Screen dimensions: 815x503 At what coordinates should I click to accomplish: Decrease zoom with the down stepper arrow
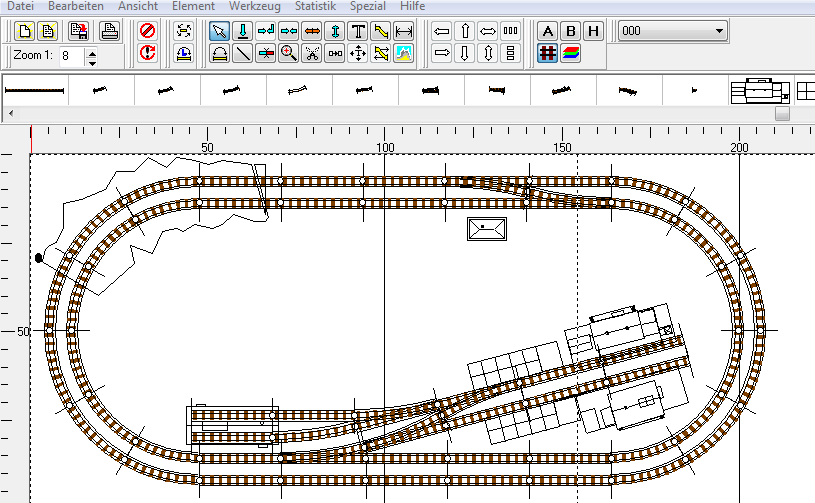coord(92,62)
